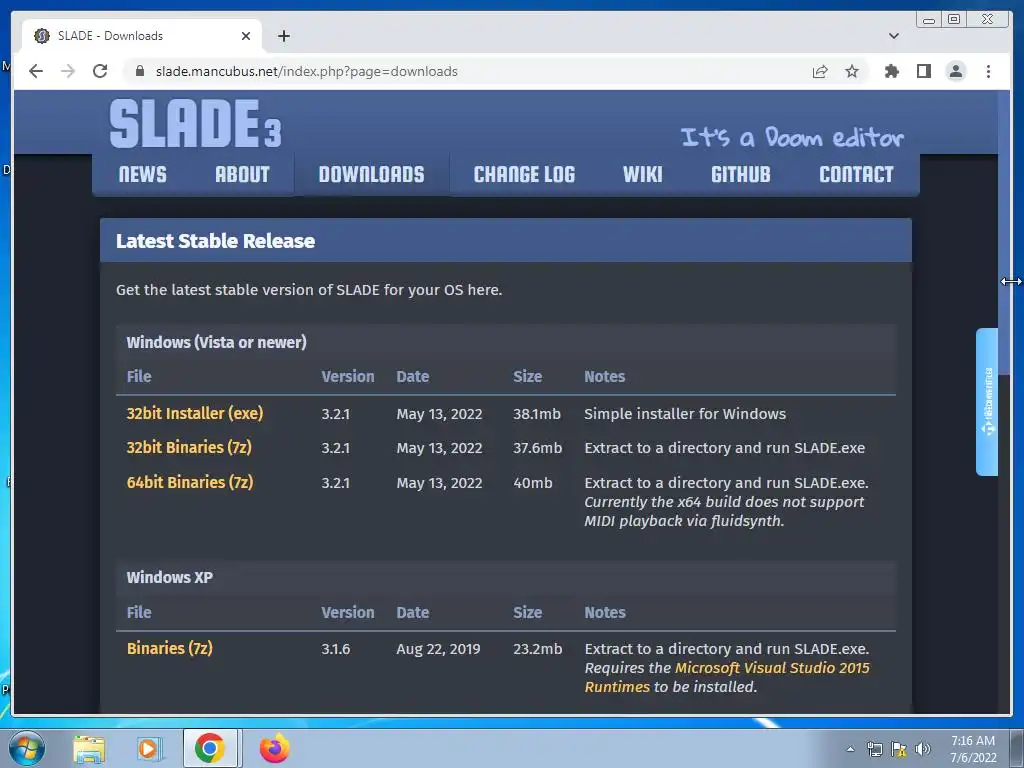Open a new browser tab

[283, 36]
